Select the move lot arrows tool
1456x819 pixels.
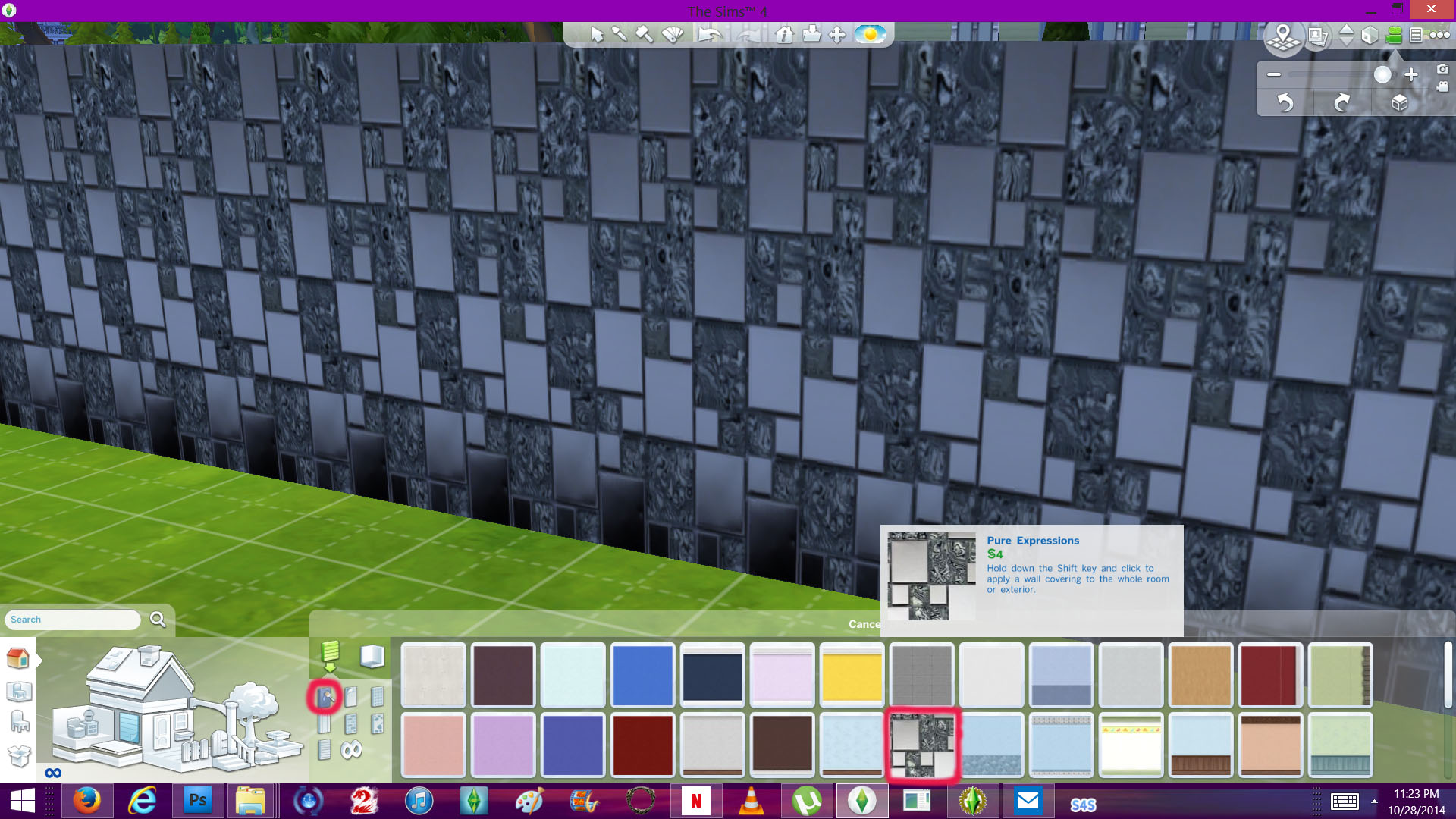[x=837, y=34]
